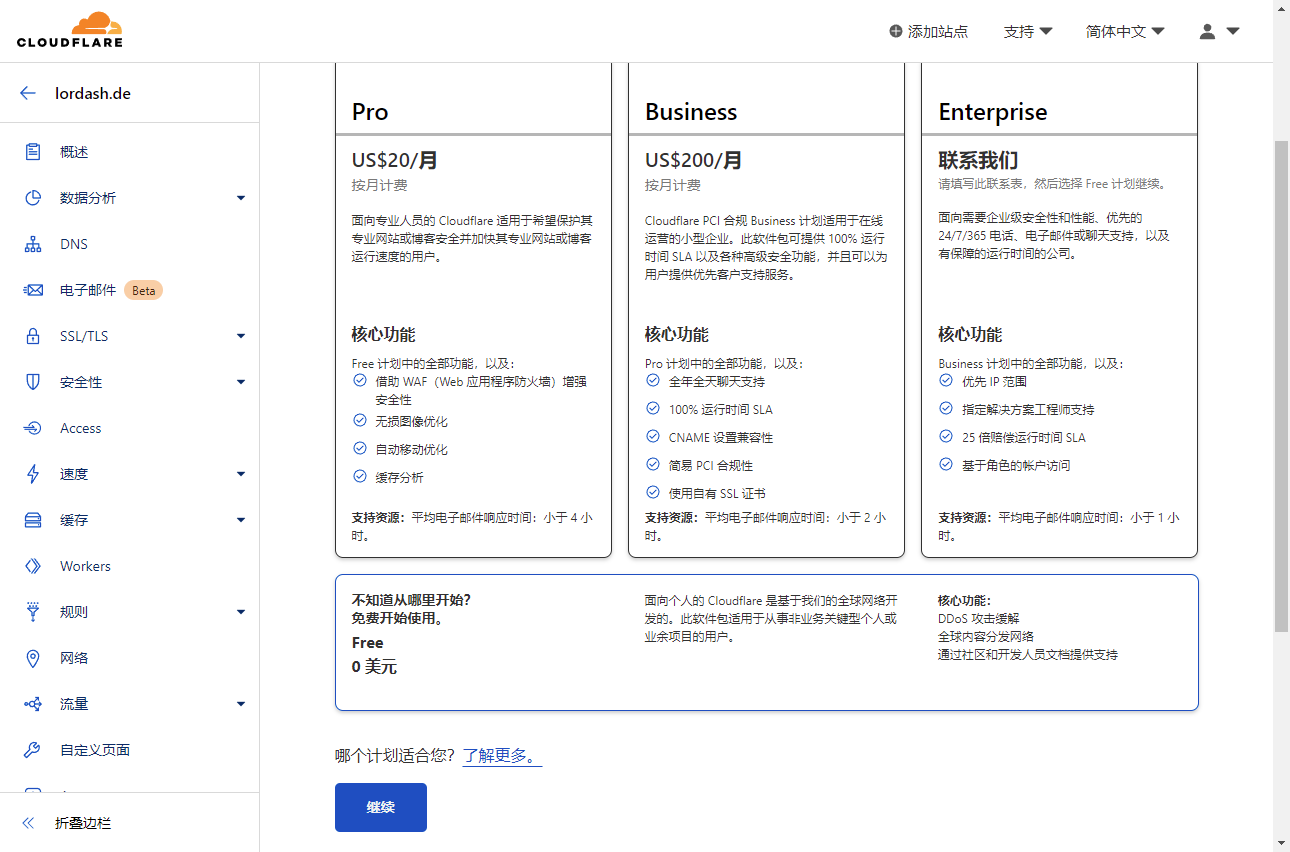1290x852 pixels.
Task: Click the 安全性 shield icon
Action: tap(33, 382)
